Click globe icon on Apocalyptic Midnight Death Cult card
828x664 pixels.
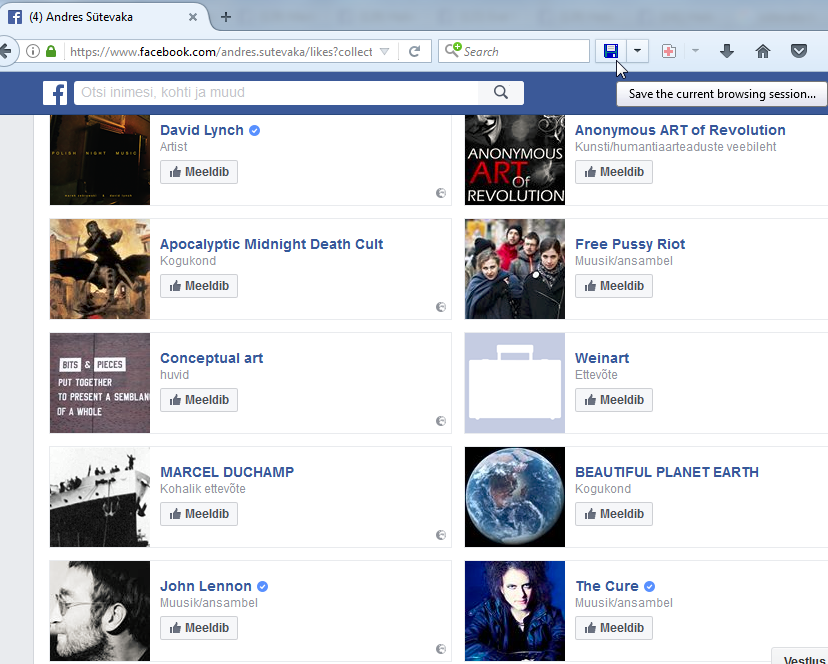tap(441, 307)
